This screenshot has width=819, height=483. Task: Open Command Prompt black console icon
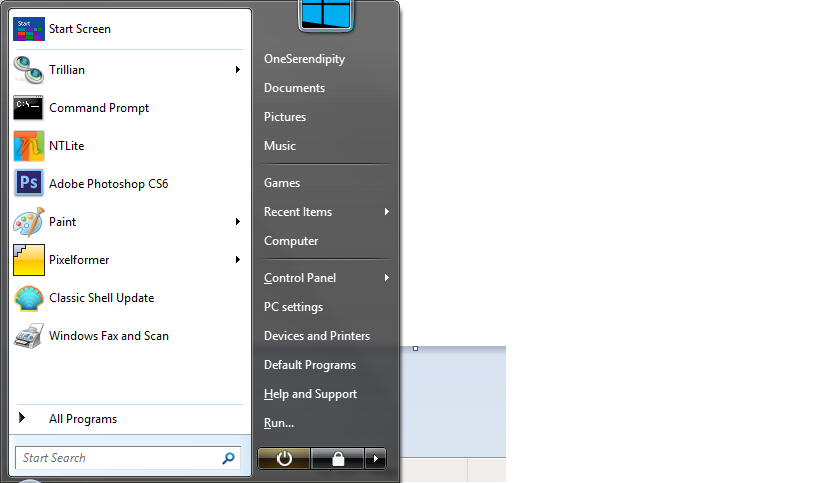point(29,108)
